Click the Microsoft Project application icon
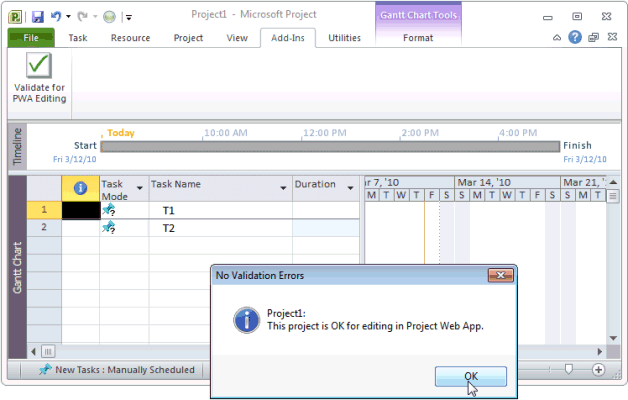Viewport: 628px width, 400px height. (x=15, y=17)
